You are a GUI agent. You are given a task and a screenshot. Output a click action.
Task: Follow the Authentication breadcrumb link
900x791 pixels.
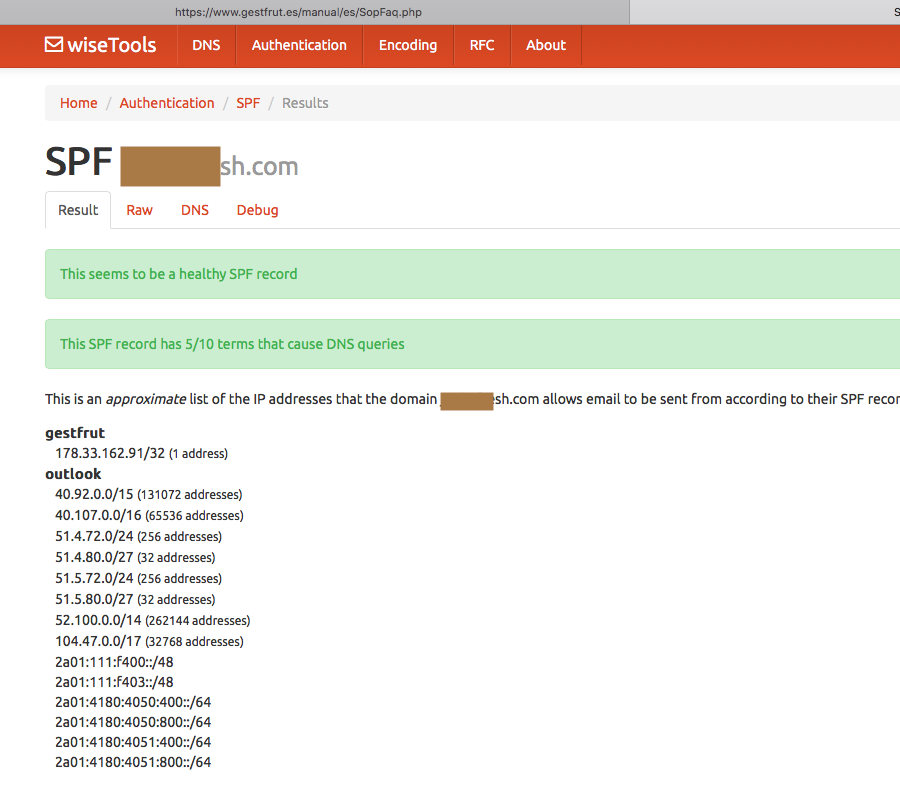click(167, 103)
